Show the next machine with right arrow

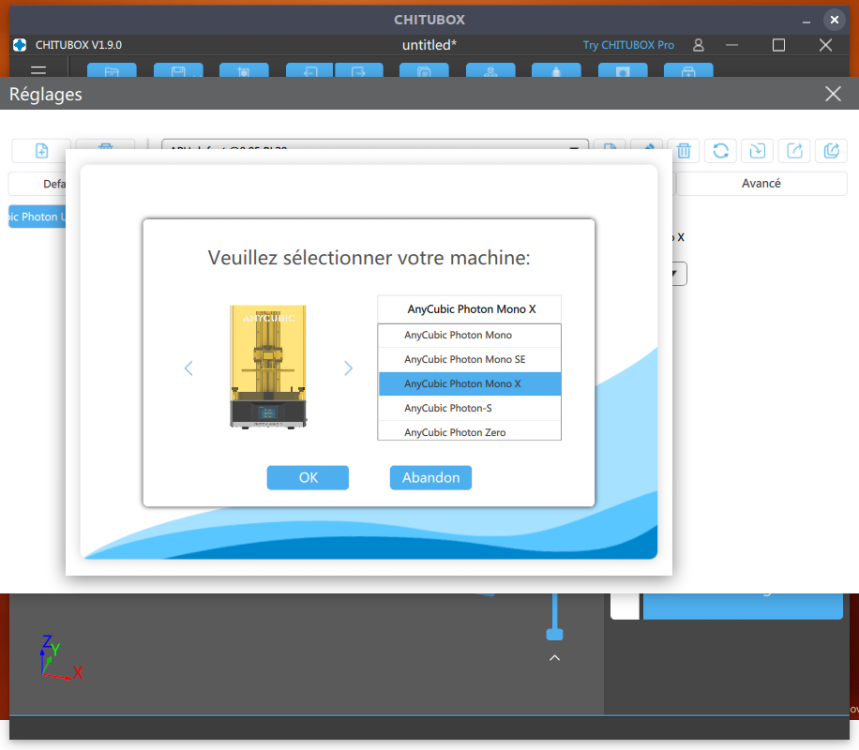click(348, 368)
